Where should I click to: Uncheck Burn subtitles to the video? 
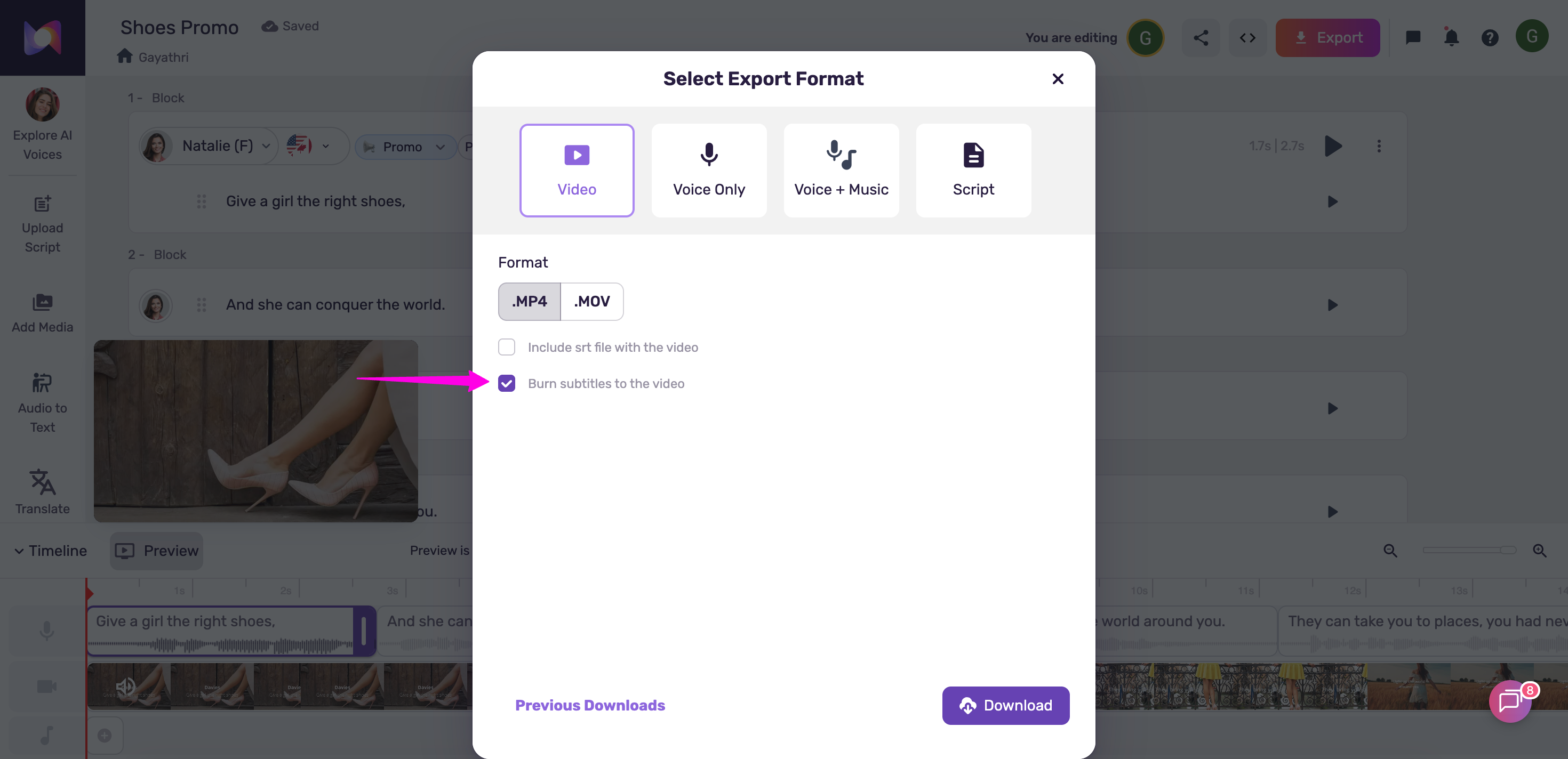(x=507, y=383)
